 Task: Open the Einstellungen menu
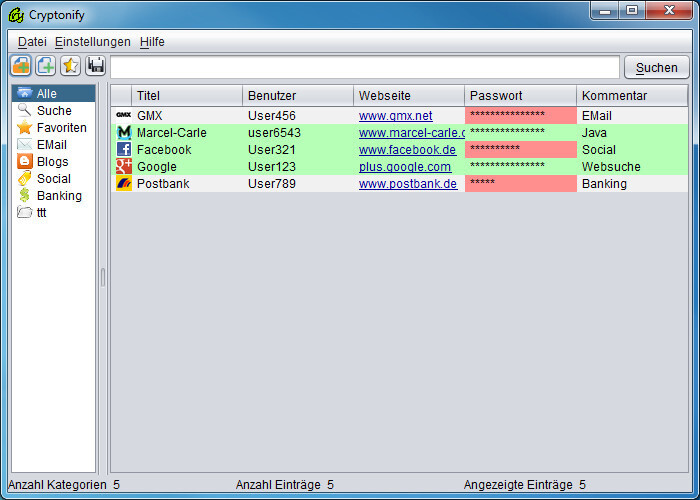tap(93, 42)
